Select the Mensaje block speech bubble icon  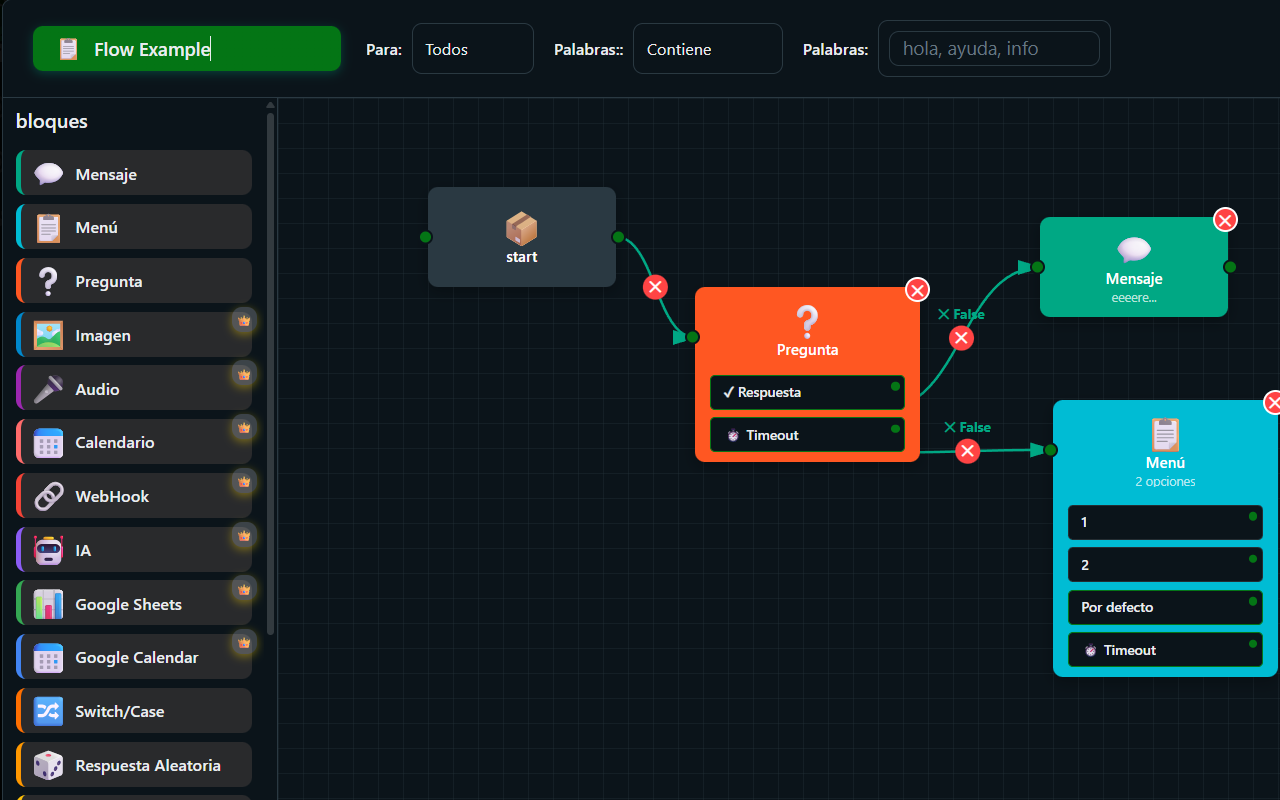[48, 174]
